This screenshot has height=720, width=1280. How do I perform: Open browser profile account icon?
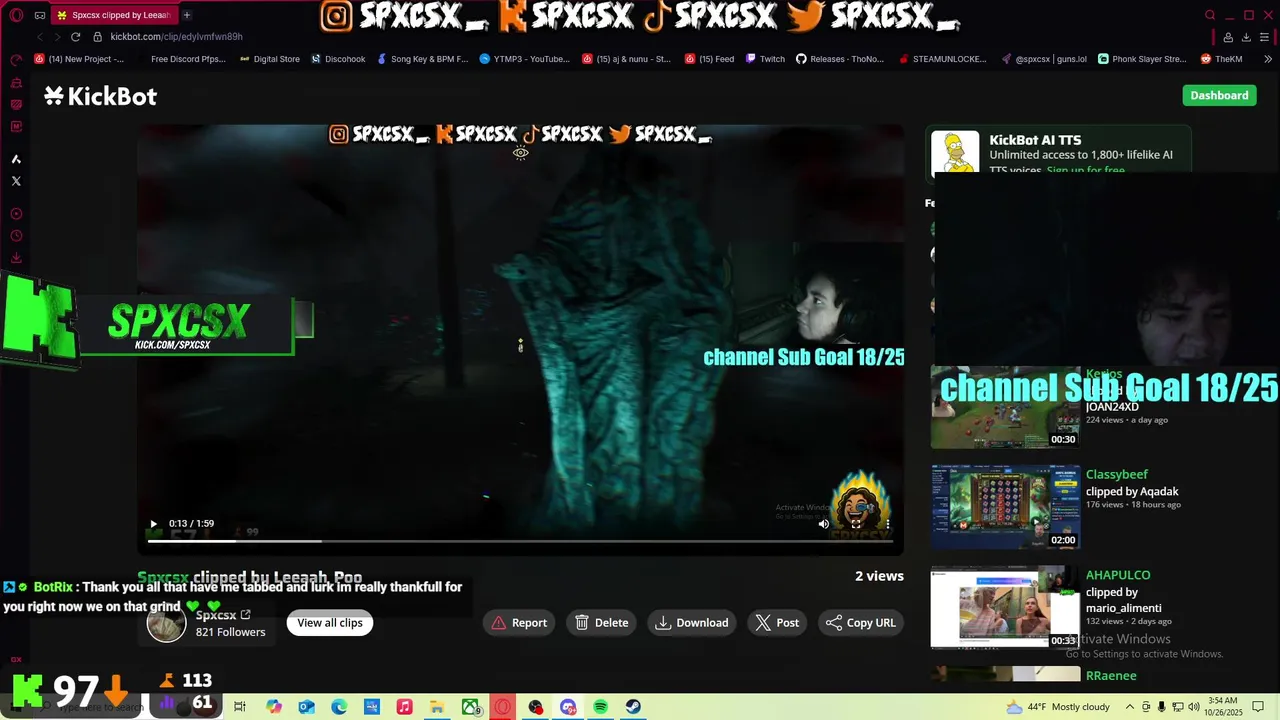[1228, 37]
